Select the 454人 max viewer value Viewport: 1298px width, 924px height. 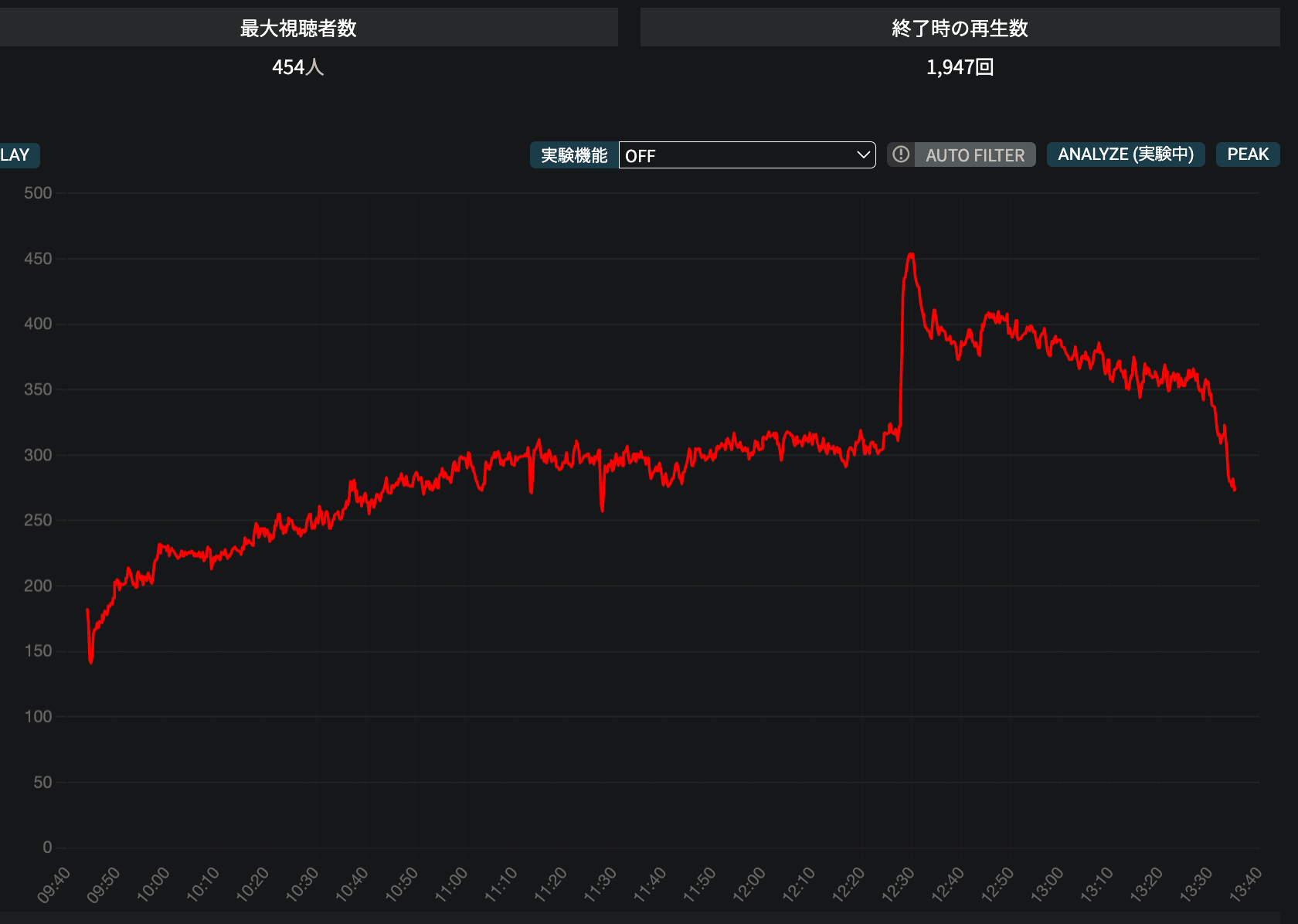[297, 67]
